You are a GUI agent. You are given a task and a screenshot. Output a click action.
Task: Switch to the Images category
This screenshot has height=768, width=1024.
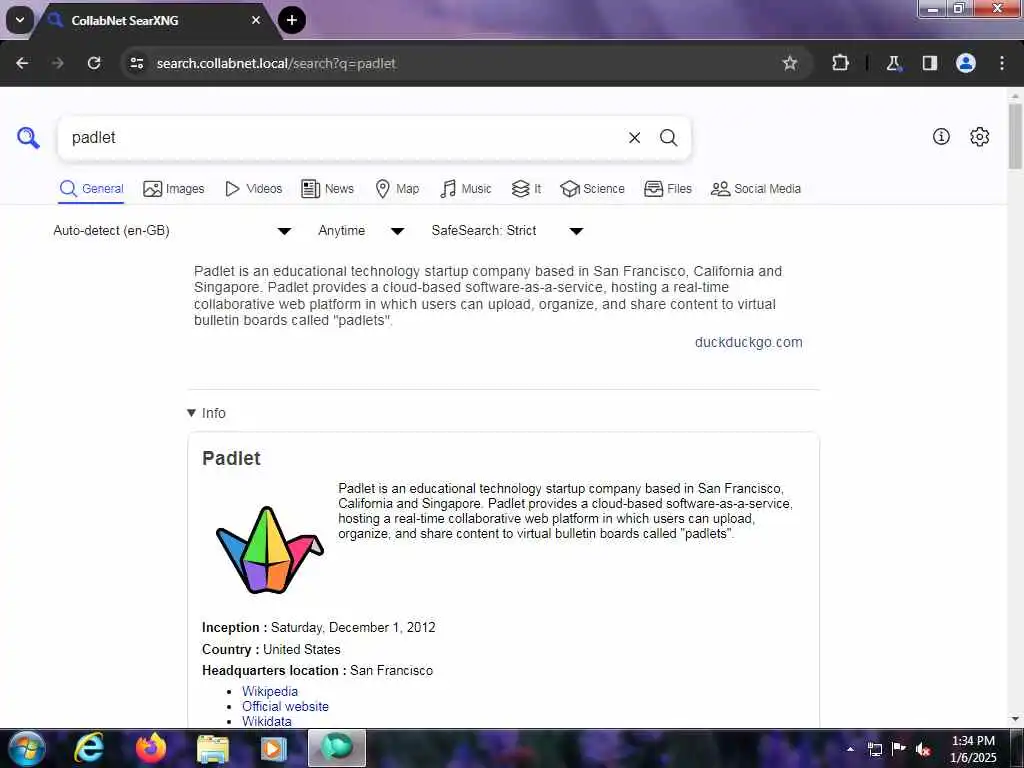(x=174, y=189)
